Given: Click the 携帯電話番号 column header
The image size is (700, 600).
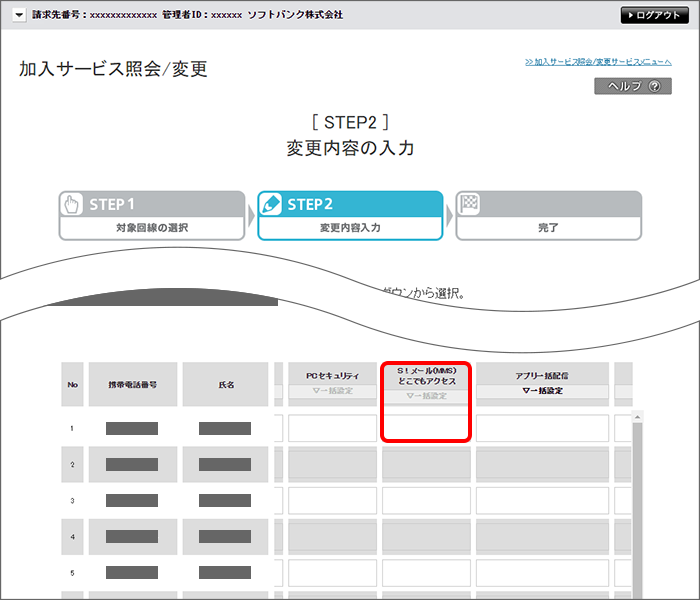Looking at the screenshot, I should click(133, 384).
